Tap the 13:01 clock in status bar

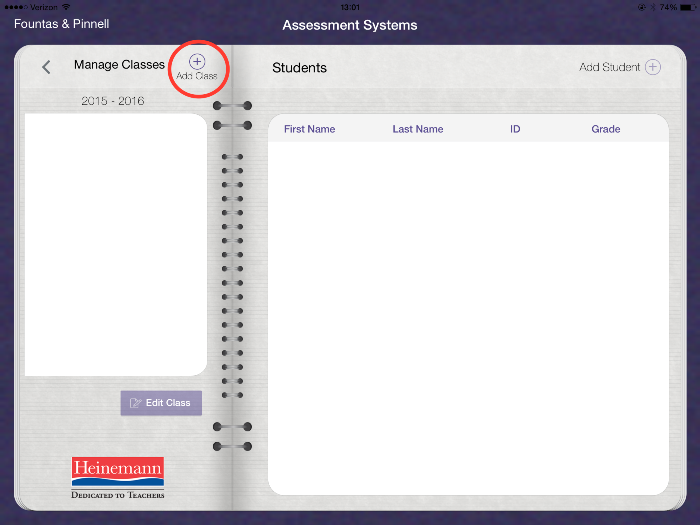(x=350, y=7)
